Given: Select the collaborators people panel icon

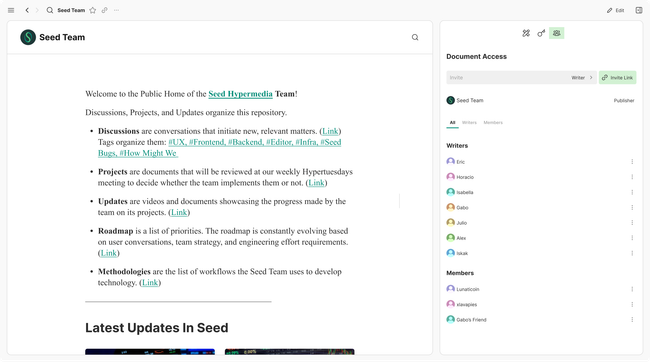Looking at the screenshot, I should tap(556, 33).
